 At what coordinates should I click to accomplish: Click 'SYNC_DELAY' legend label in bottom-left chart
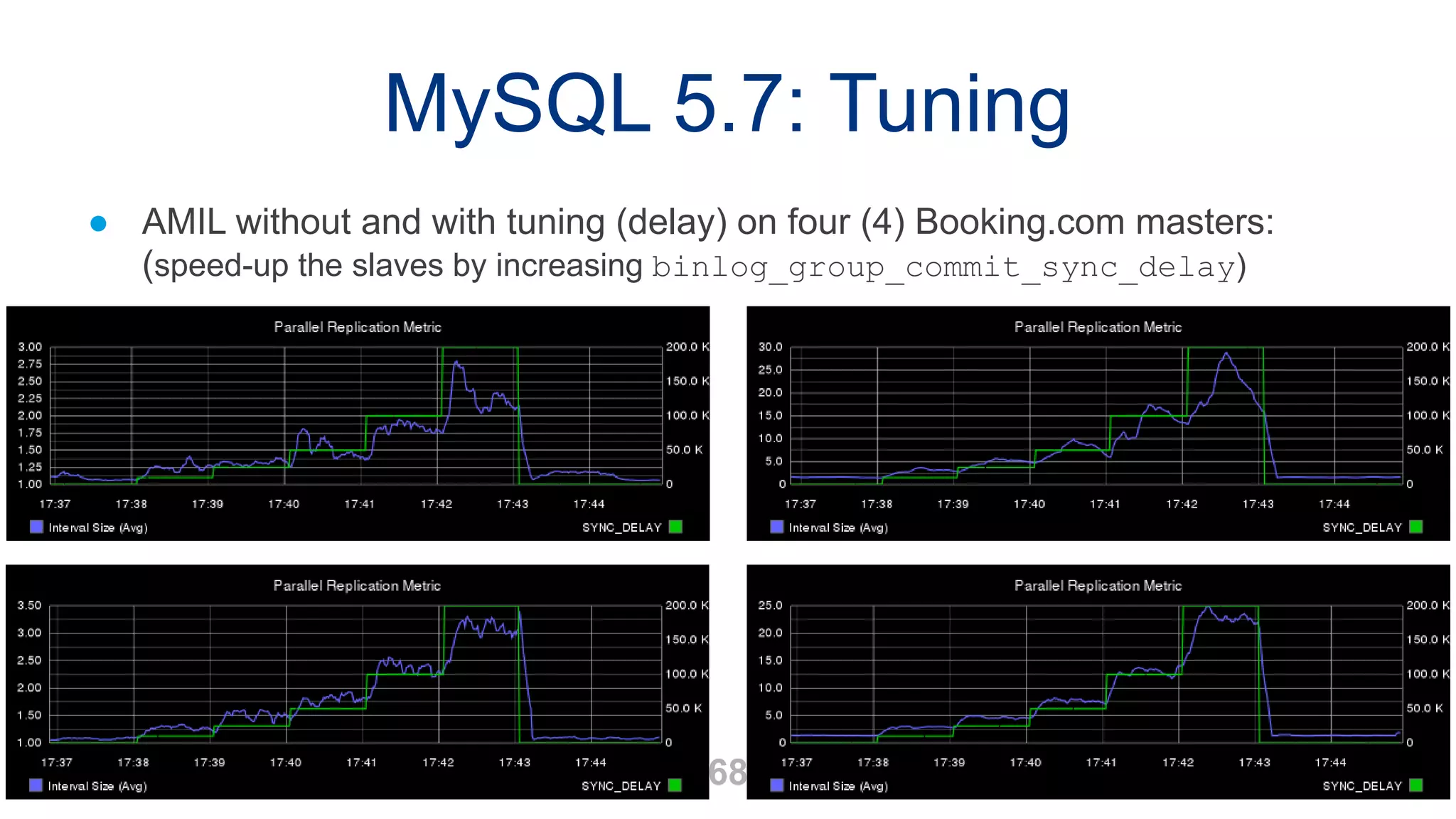point(621,786)
